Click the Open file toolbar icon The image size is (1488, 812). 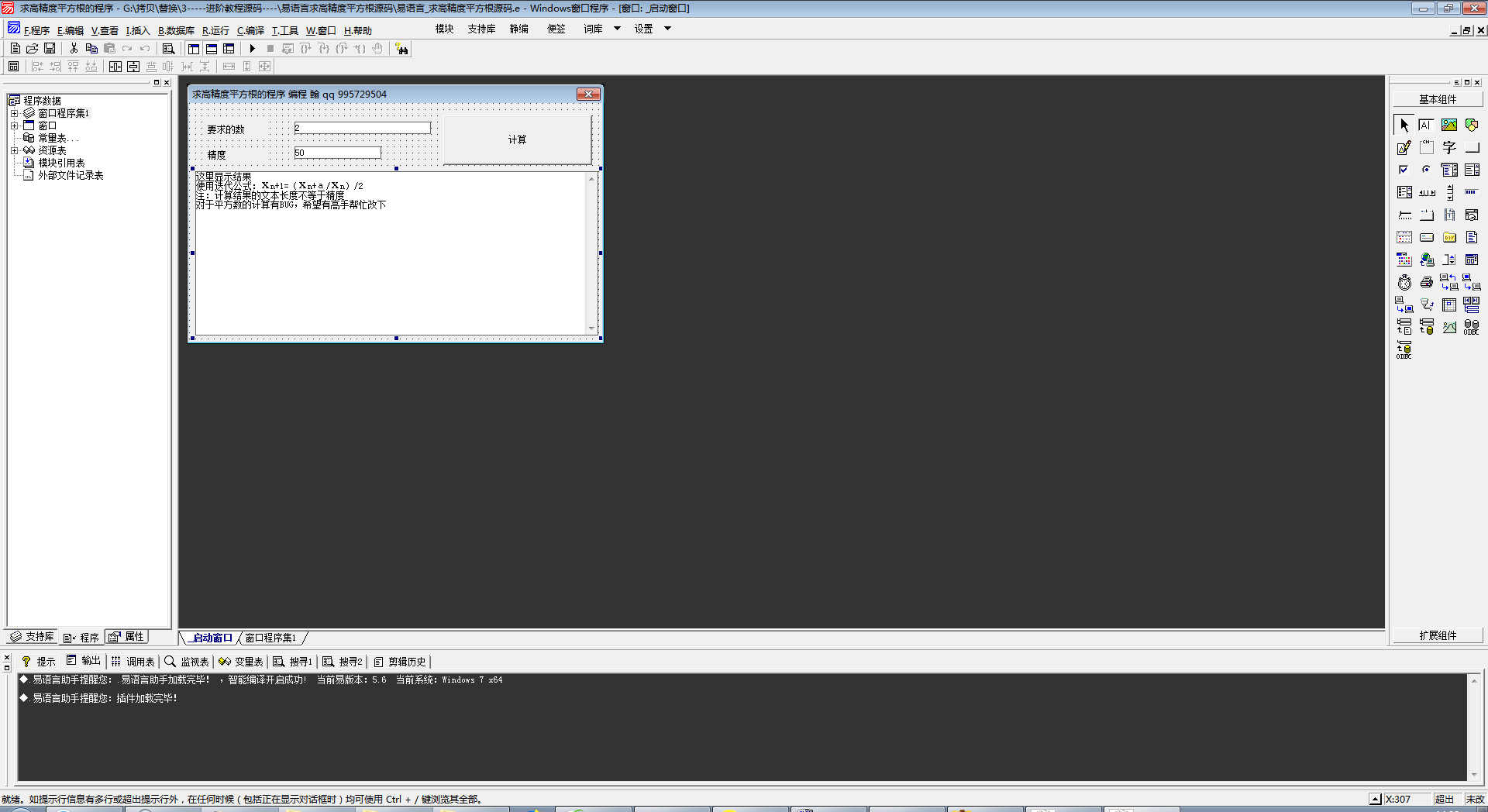point(32,48)
